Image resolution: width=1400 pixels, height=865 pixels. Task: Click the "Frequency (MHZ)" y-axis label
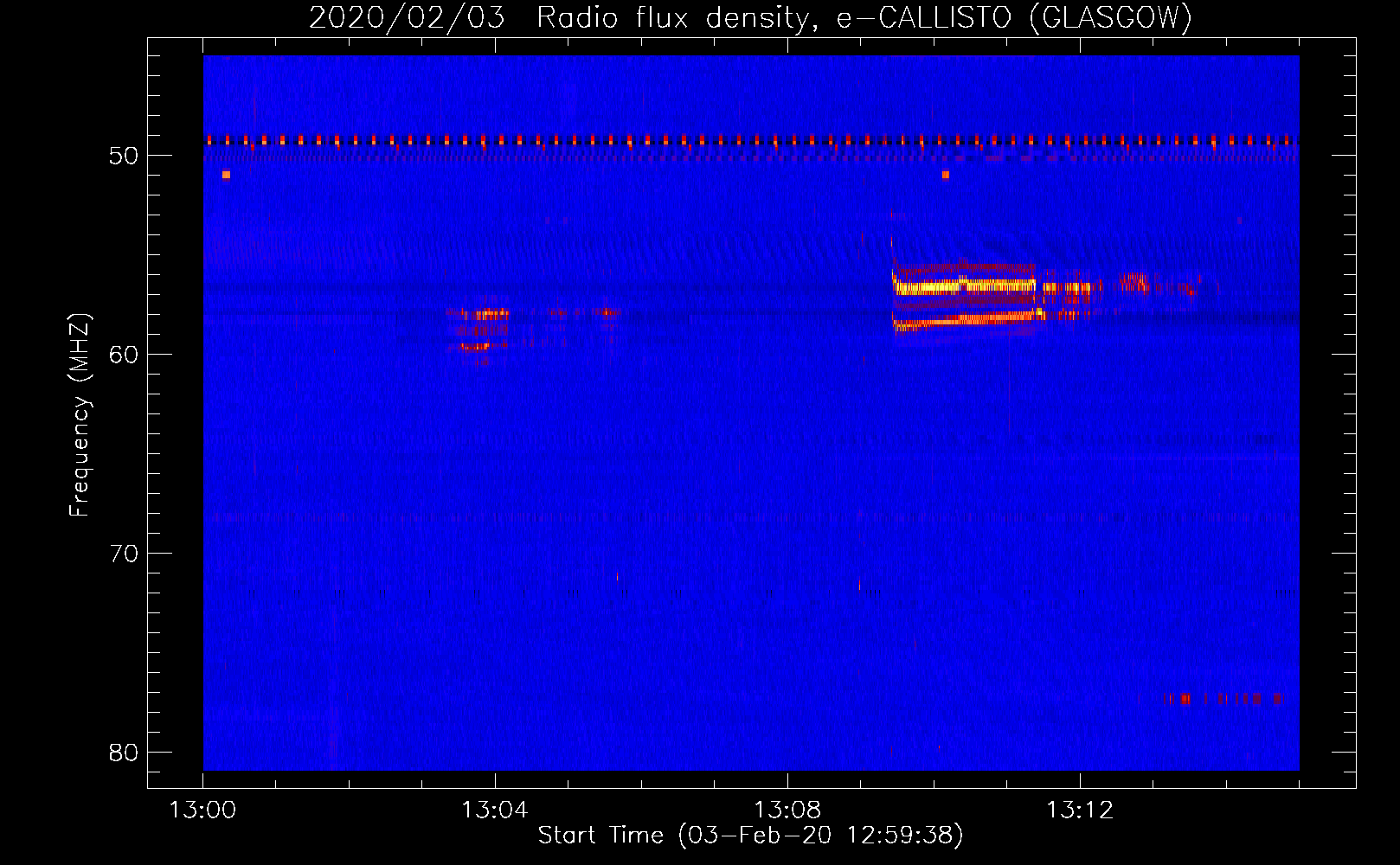(80, 415)
